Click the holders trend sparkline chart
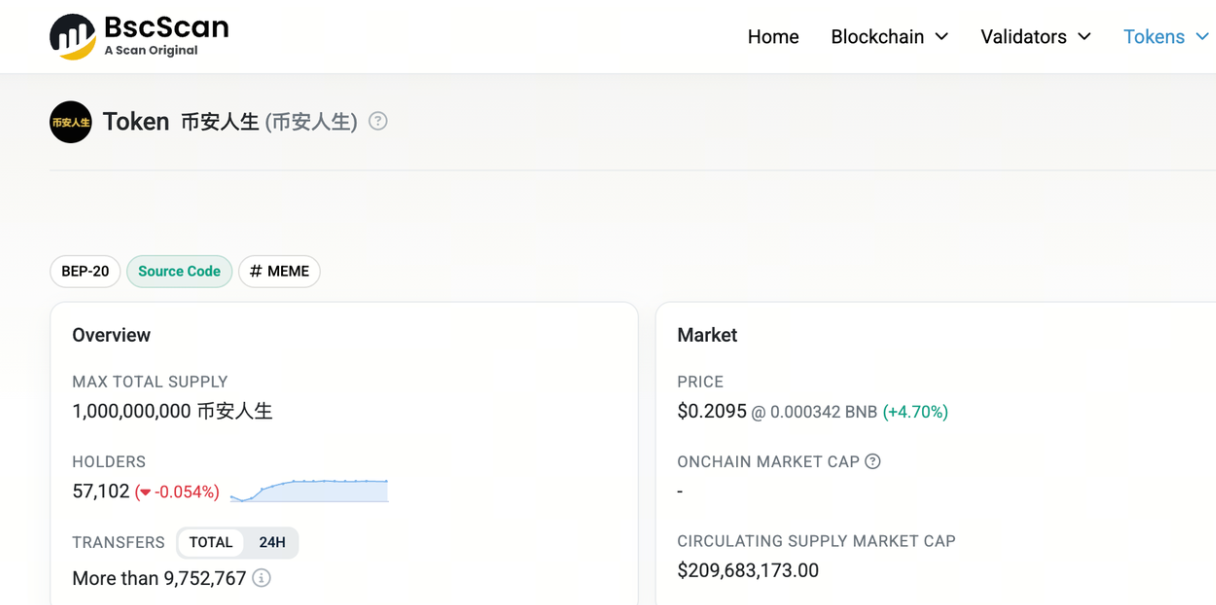The width and height of the screenshot is (1216, 605). pyautogui.click(x=309, y=490)
